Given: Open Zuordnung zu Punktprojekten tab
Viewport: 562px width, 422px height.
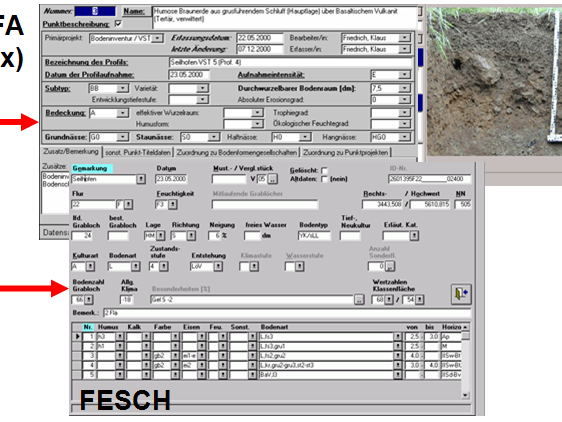Looking at the screenshot, I should click(346, 152).
